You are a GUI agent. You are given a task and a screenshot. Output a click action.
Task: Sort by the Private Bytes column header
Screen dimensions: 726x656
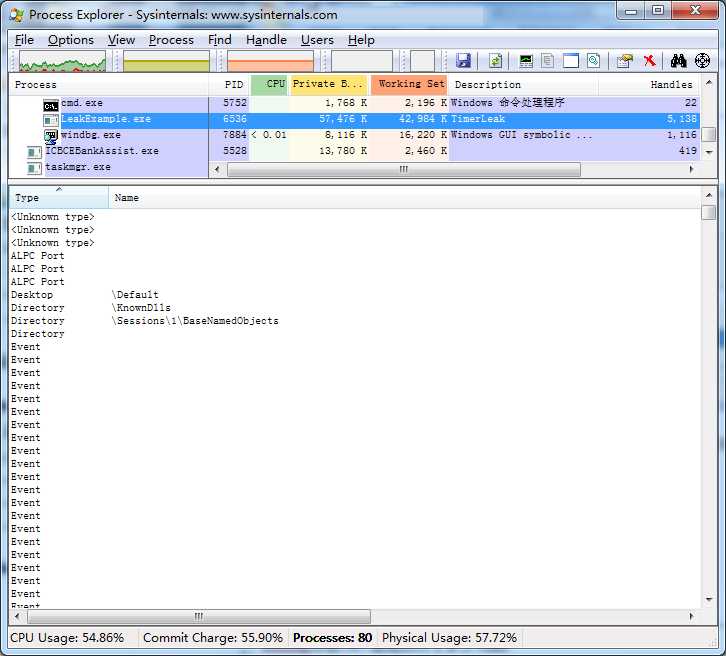(x=329, y=85)
